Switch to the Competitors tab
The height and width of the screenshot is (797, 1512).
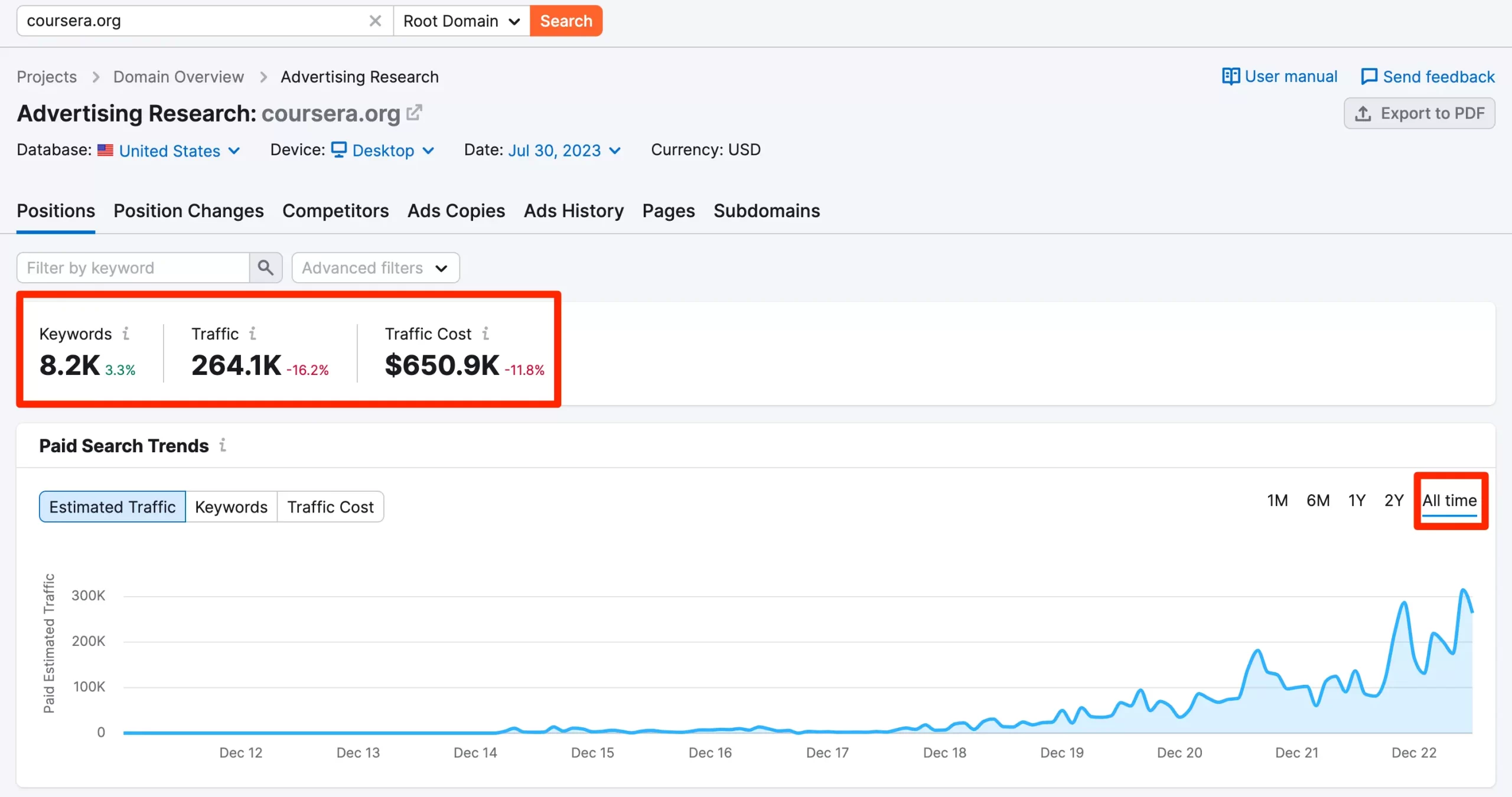(x=335, y=211)
